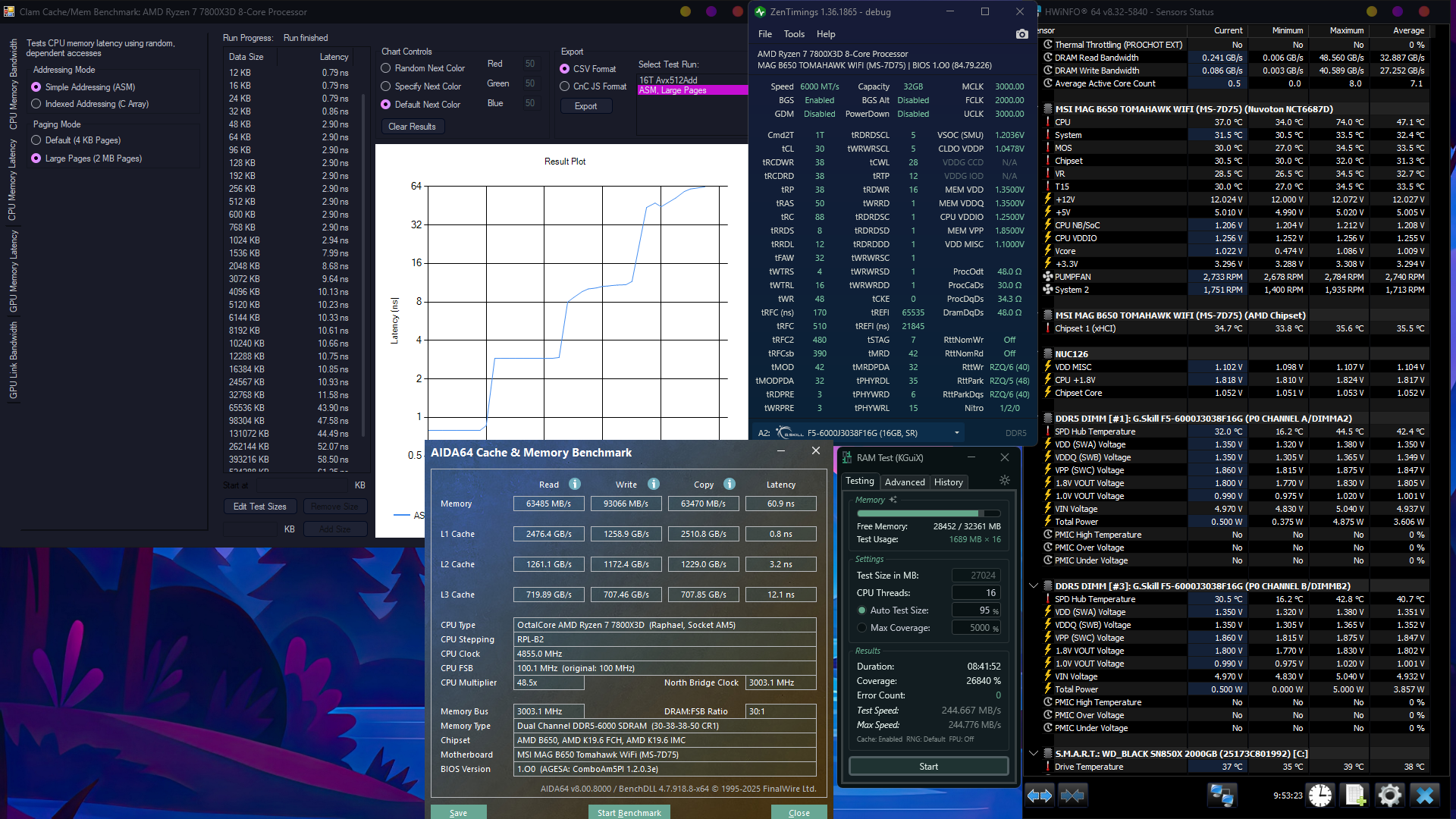Select Indexed Addressing (C Array) option
1456x819 pixels.
(36, 104)
